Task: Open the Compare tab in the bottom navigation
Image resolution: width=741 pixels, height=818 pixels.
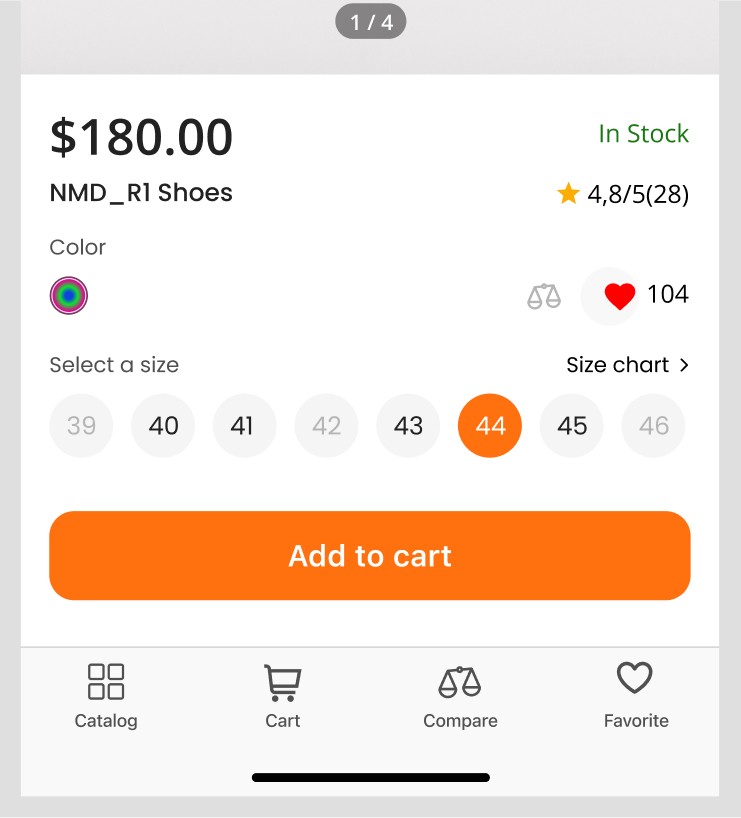Action: point(460,696)
